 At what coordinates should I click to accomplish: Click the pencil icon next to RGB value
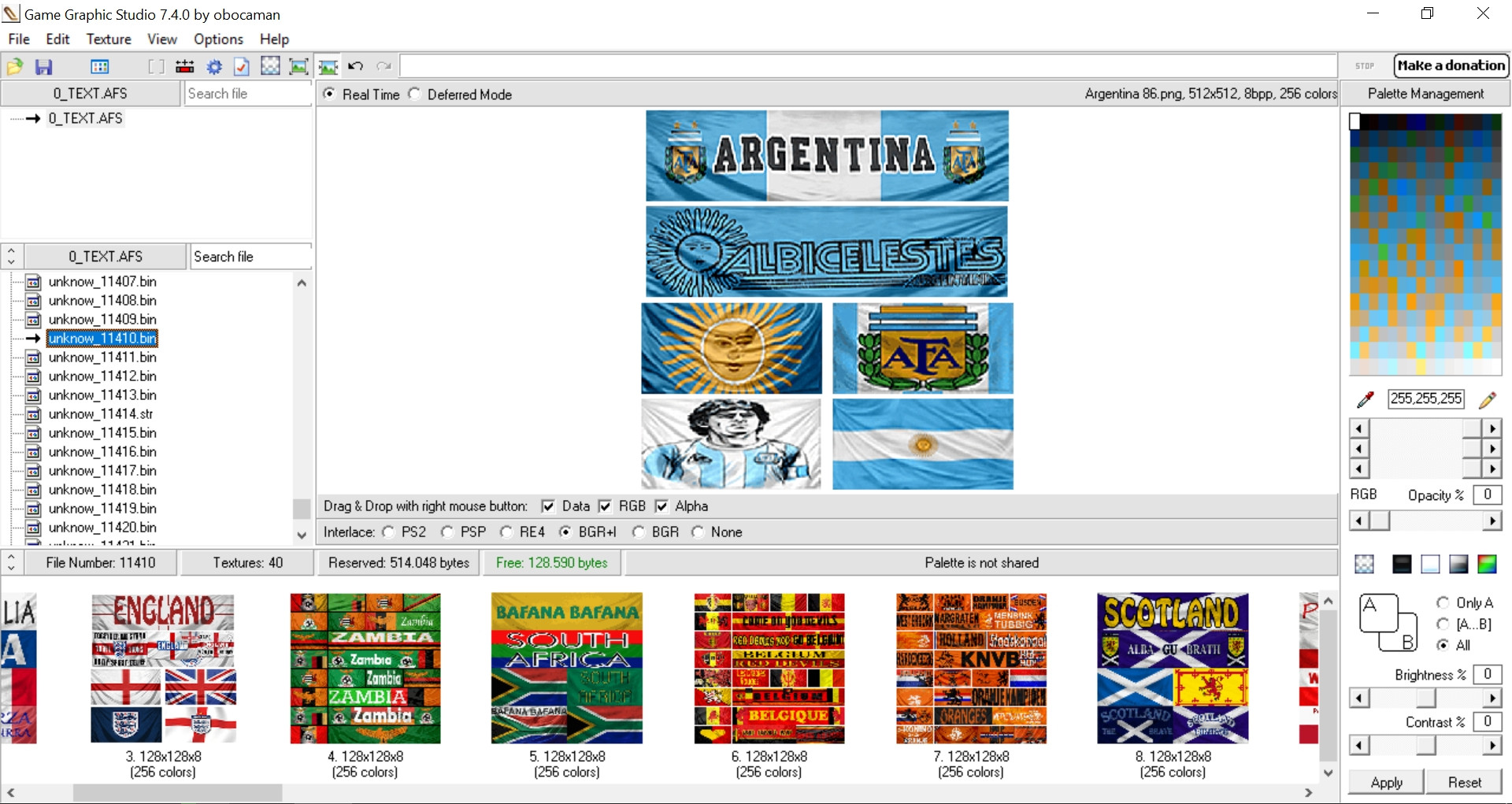tap(1488, 400)
